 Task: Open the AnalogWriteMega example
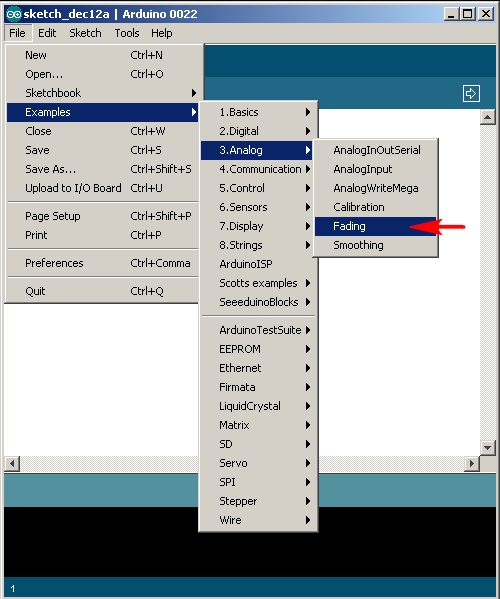point(375,188)
